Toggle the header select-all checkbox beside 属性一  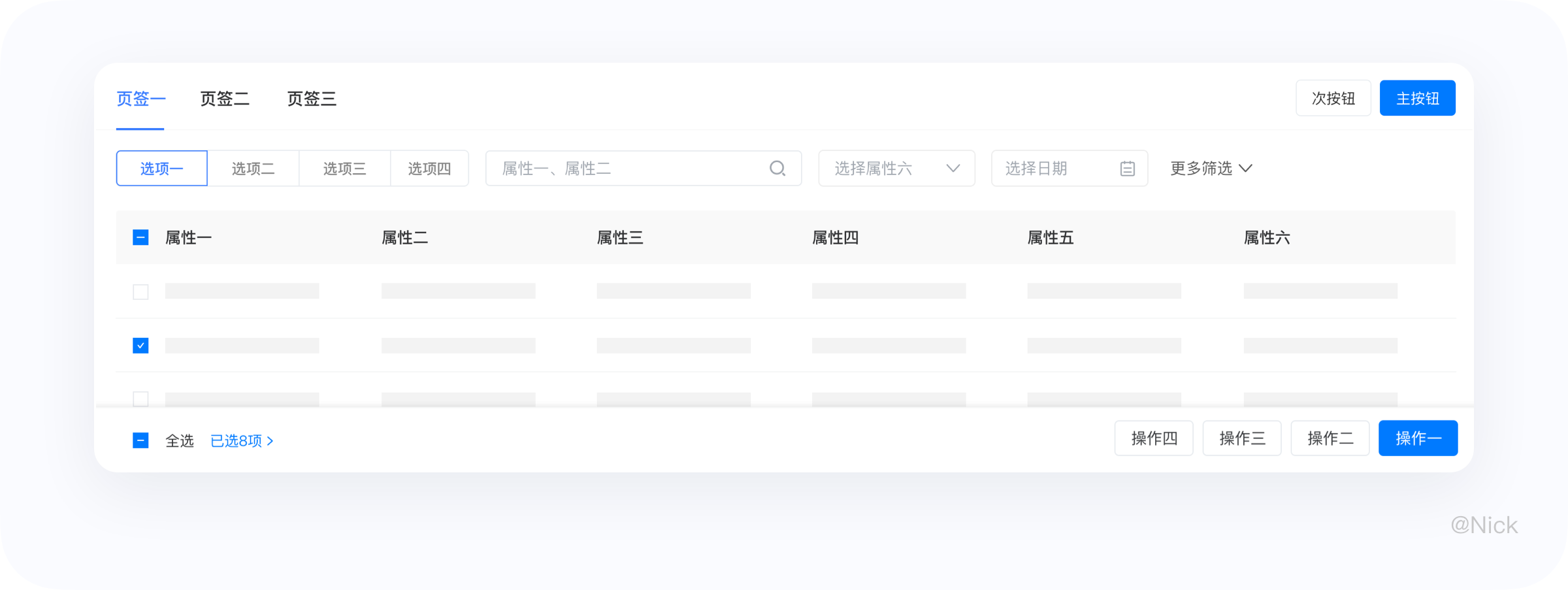[140, 237]
